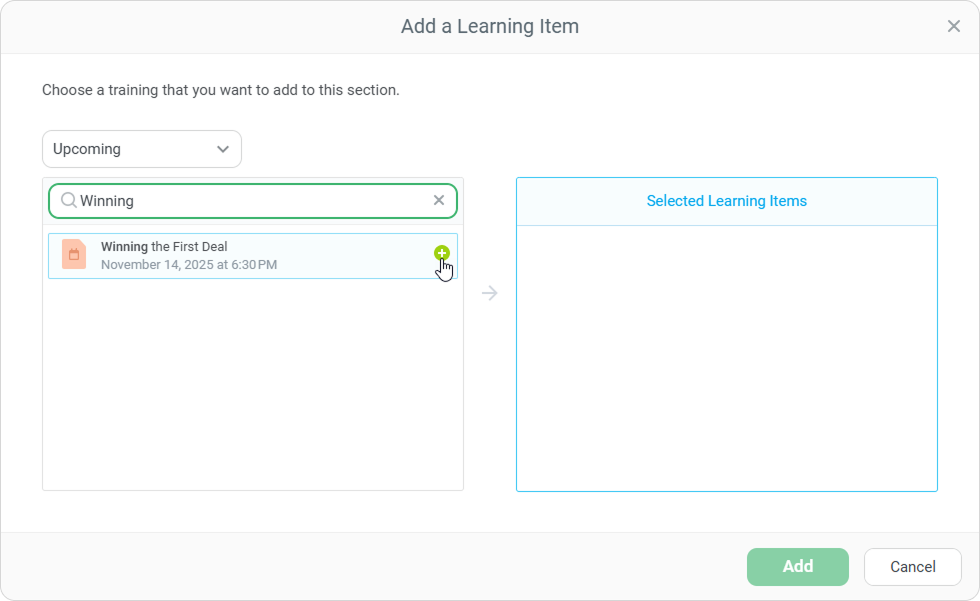Click the Add a Learning Item title
Screen dimensions: 980x601
tap(489, 27)
